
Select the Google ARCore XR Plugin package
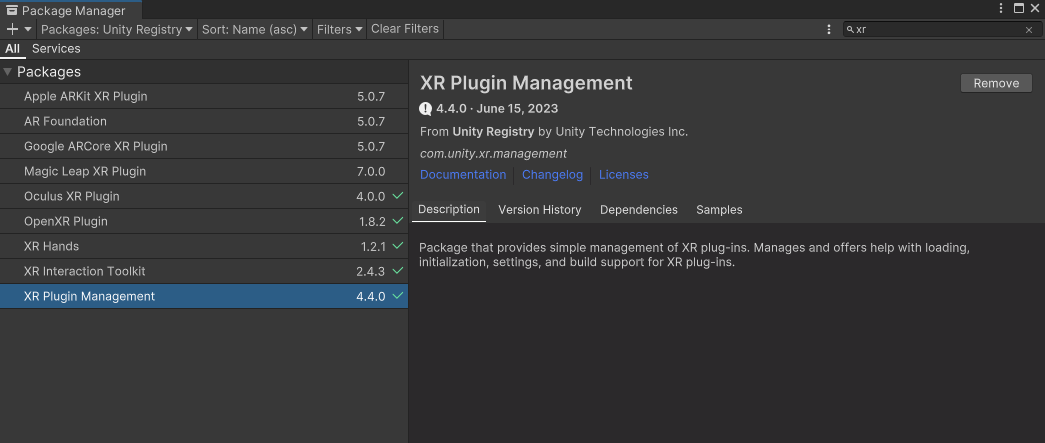click(204, 147)
